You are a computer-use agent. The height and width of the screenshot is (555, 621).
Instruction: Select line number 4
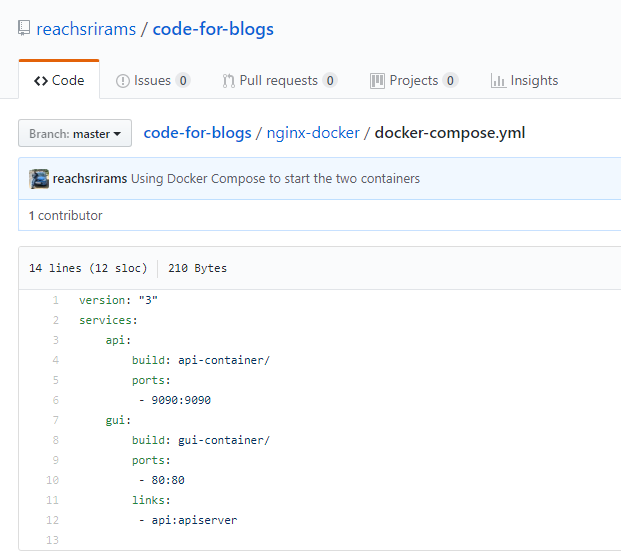[x=56, y=360]
